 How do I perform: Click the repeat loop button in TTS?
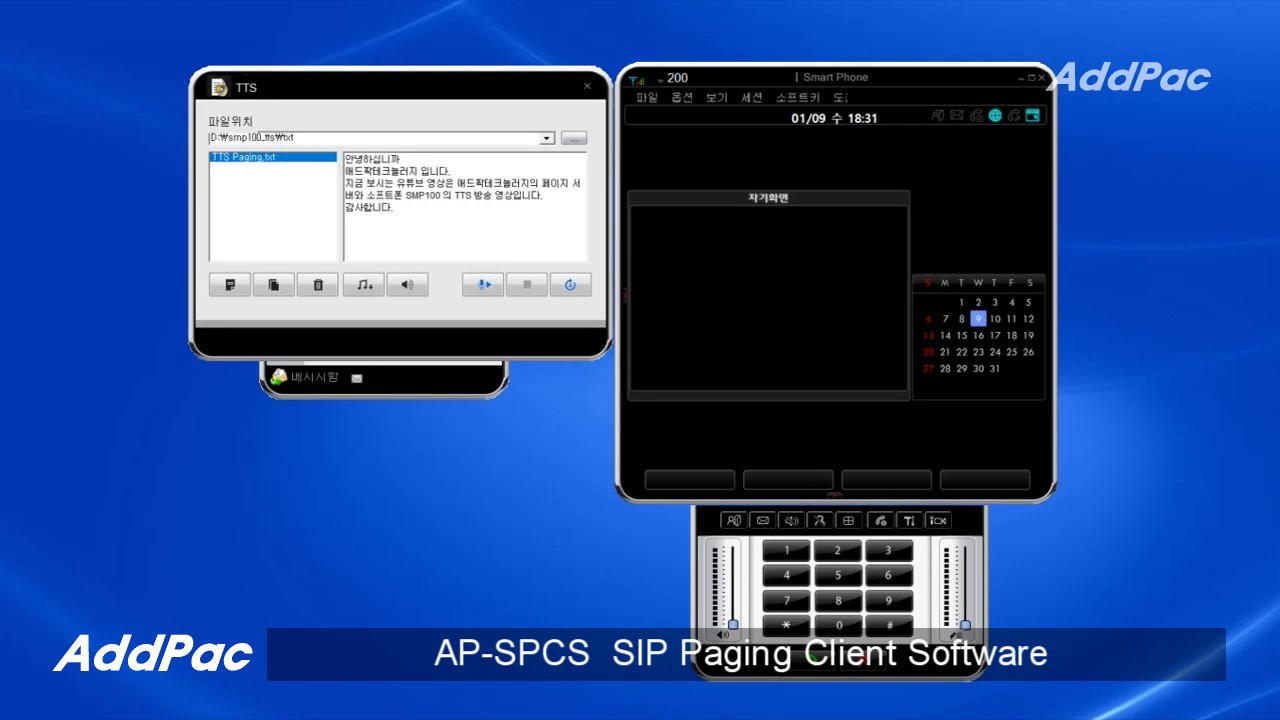click(x=571, y=285)
